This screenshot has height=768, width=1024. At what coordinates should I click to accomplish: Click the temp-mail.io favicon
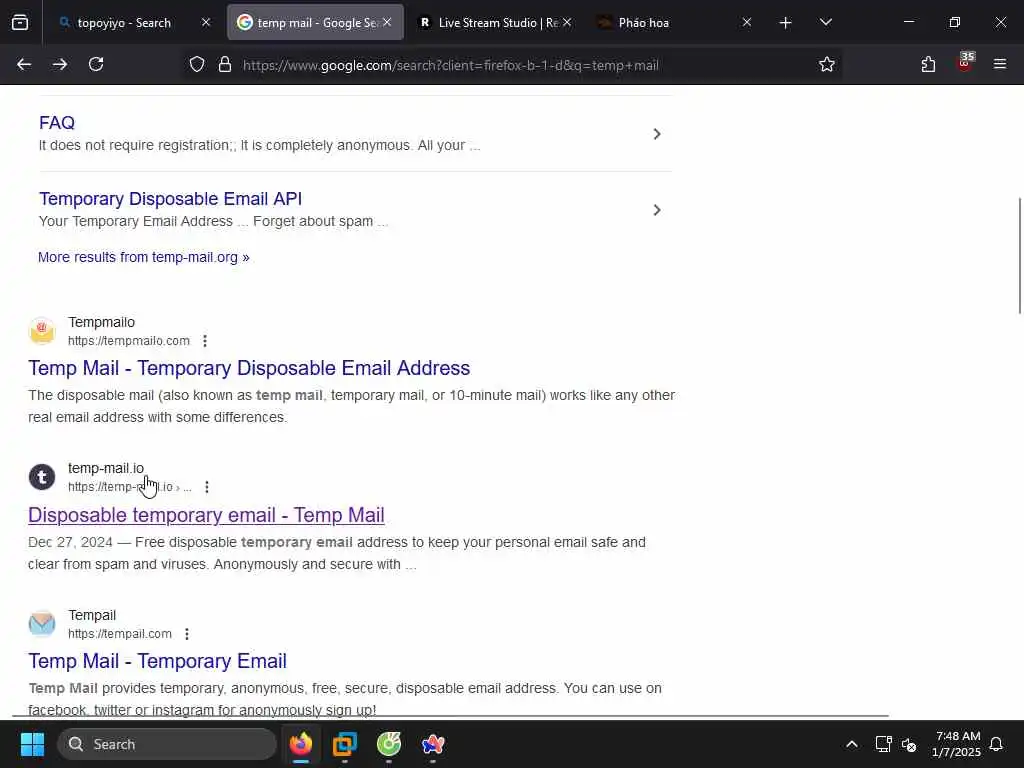(x=42, y=477)
